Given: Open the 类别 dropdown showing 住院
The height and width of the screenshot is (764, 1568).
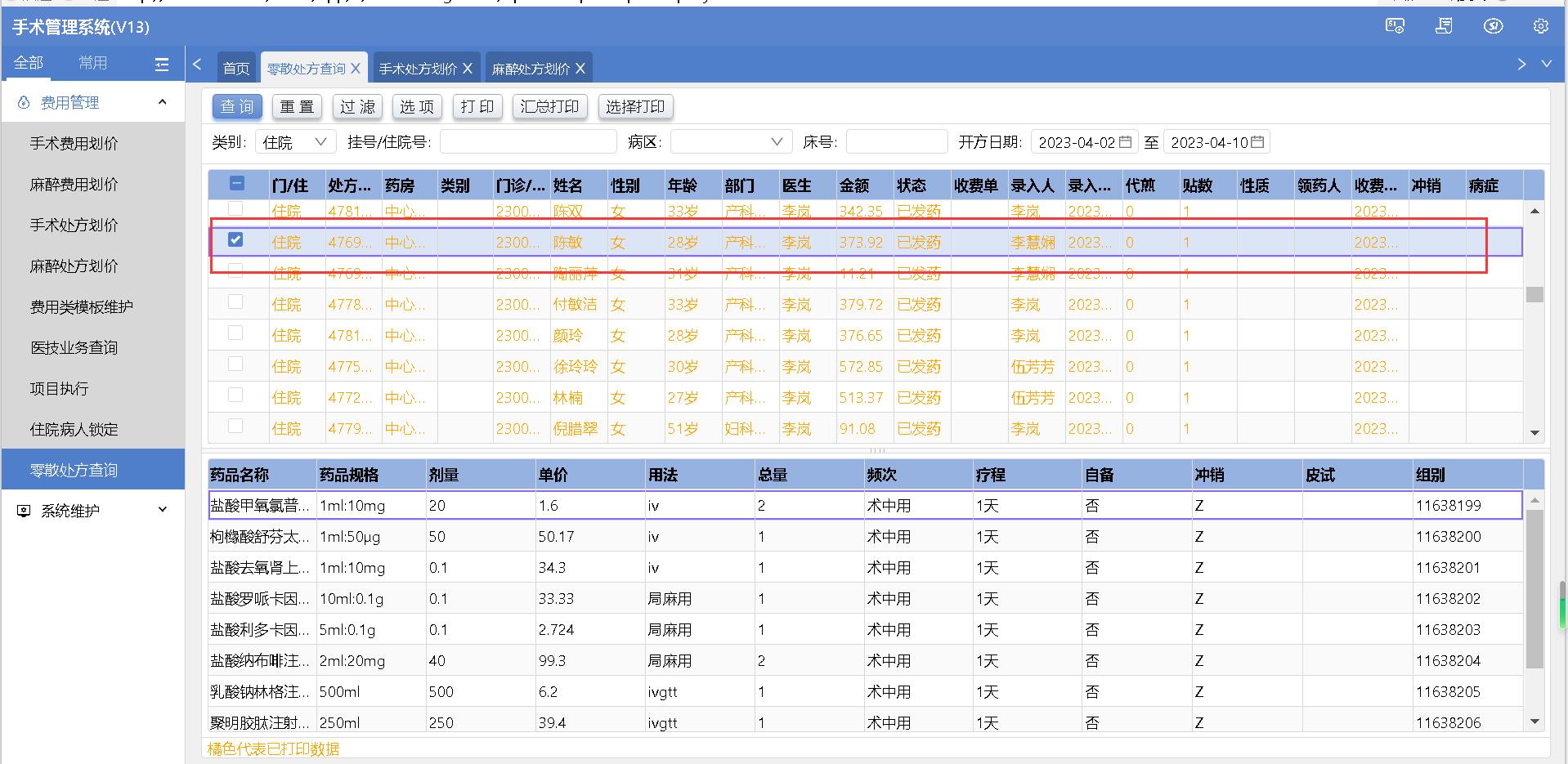Looking at the screenshot, I should pos(295,142).
